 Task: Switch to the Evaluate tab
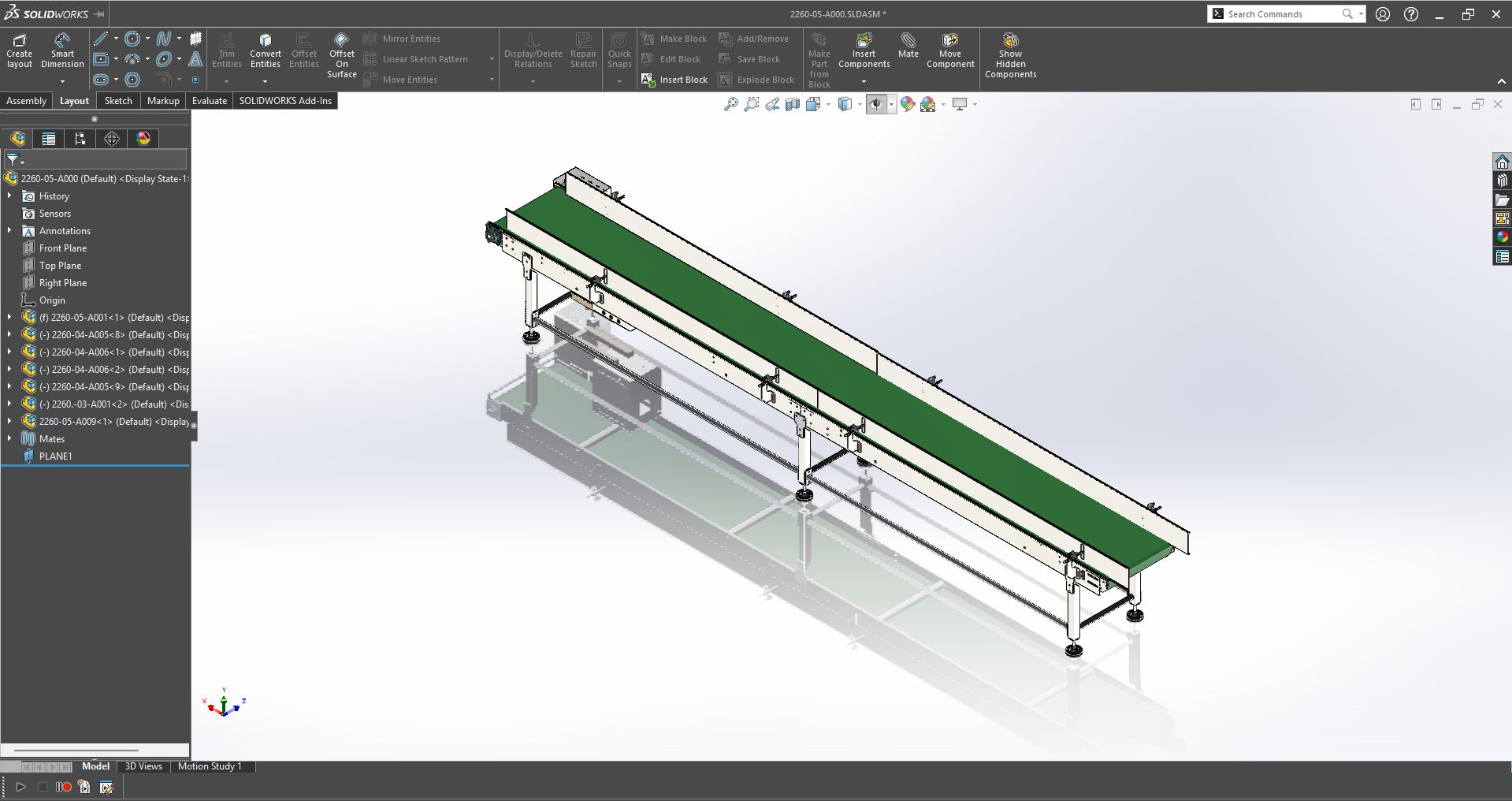coord(210,101)
